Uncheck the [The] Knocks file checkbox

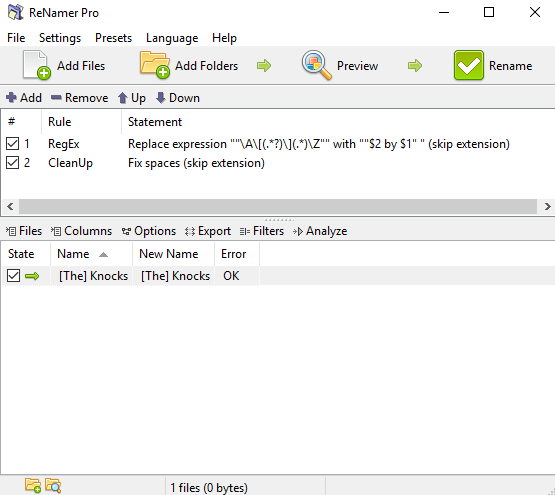[13, 275]
